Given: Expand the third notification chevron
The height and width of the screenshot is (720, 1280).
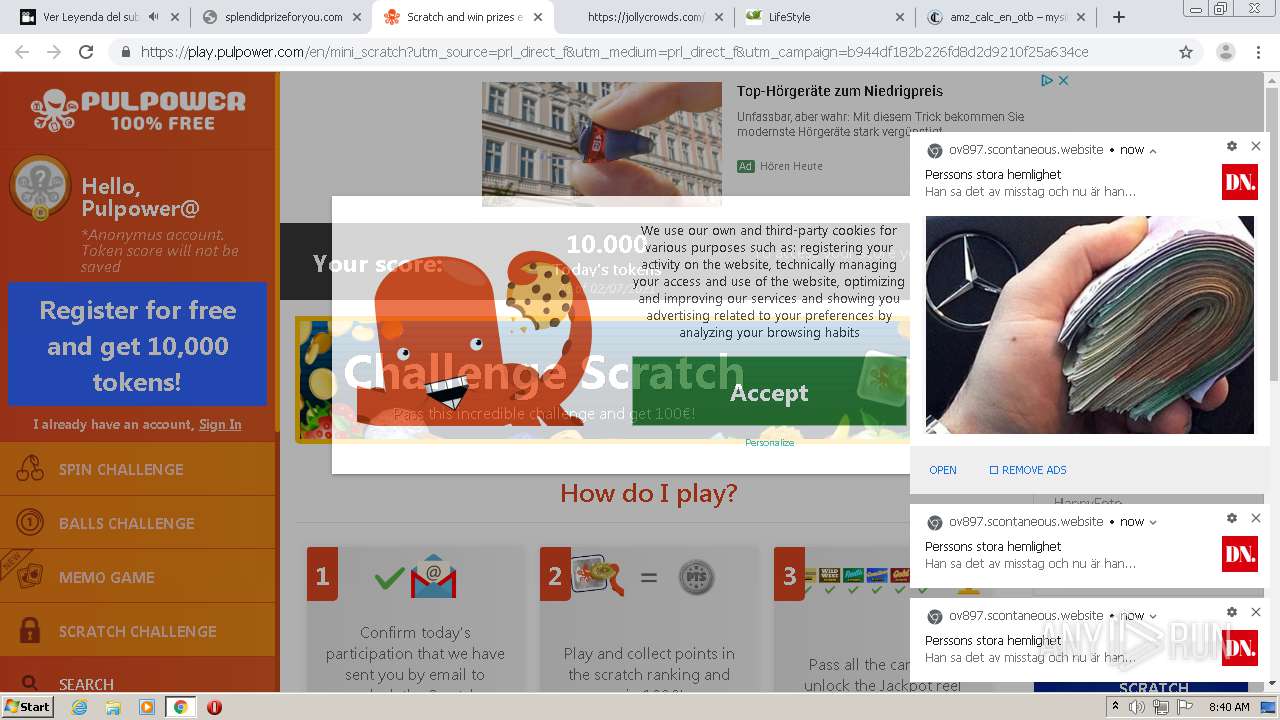Looking at the screenshot, I should (1153, 616).
